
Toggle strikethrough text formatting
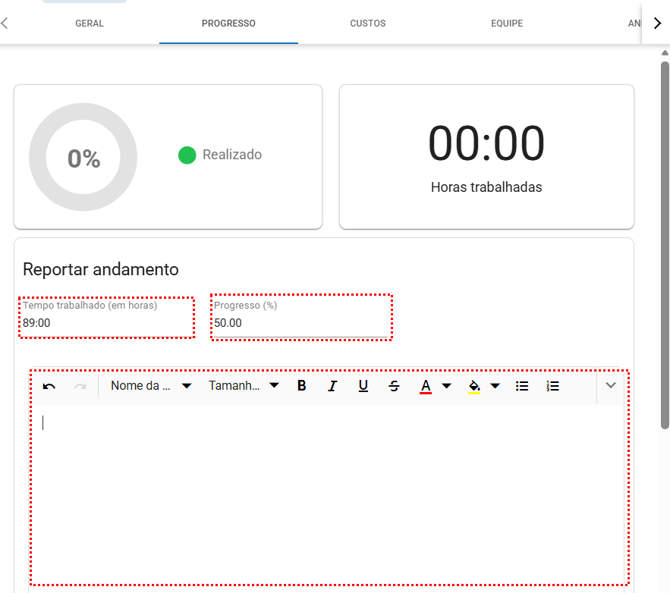tap(394, 386)
